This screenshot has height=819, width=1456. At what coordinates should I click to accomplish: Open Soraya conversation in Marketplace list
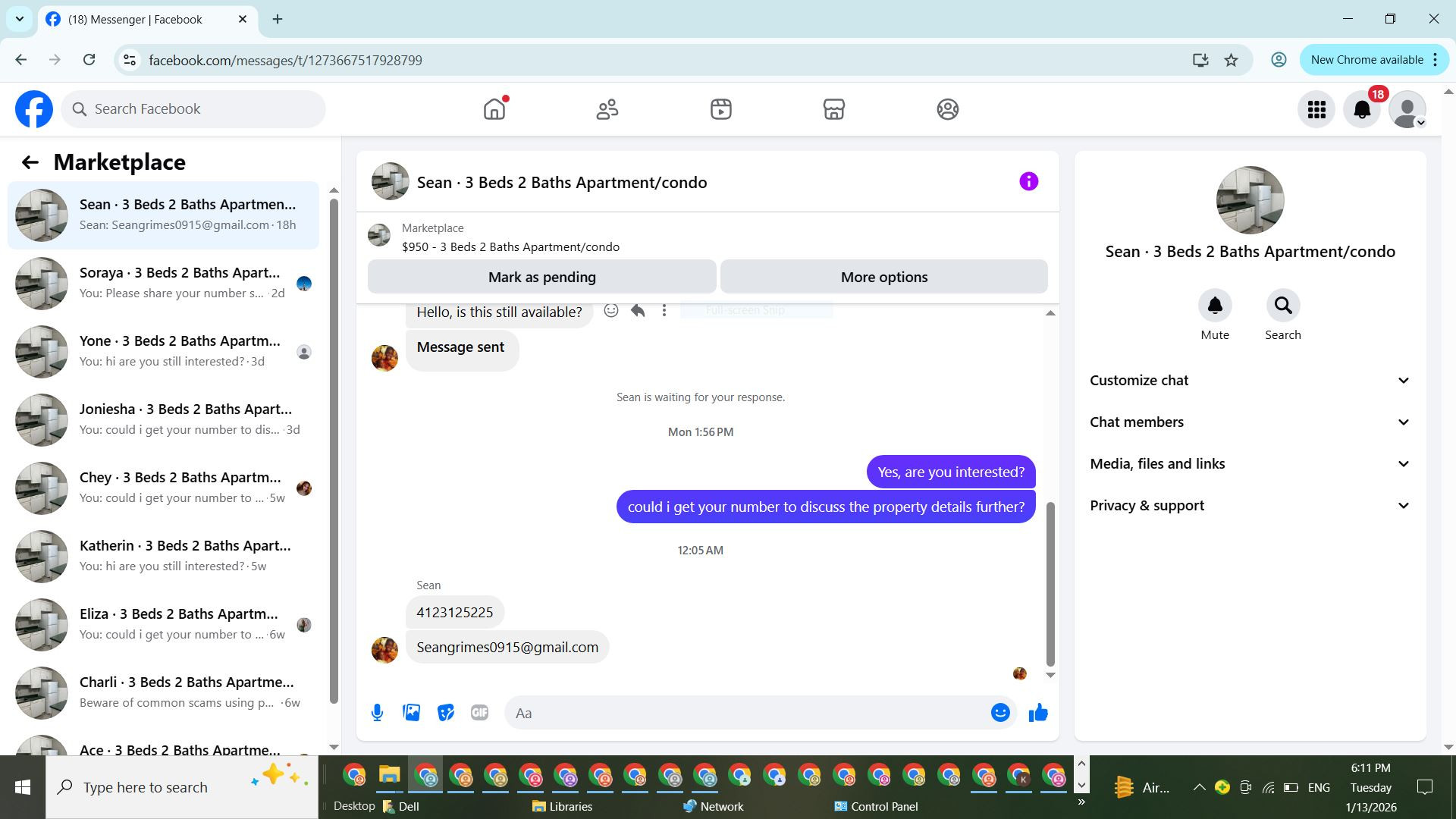point(163,283)
